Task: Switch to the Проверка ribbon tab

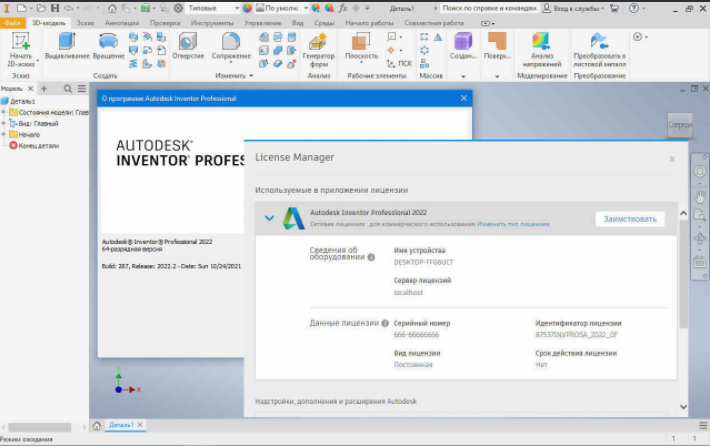Action: [165, 23]
